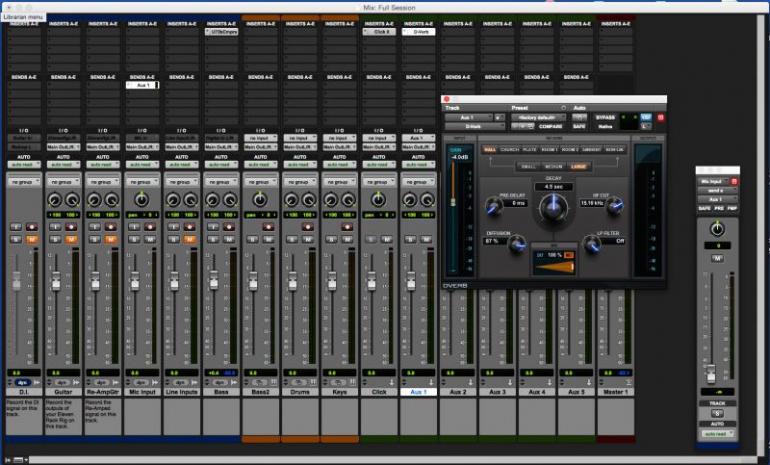Click the SAFE button in D-Verb header
The image size is (770, 465).
pyautogui.click(x=579, y=126)
